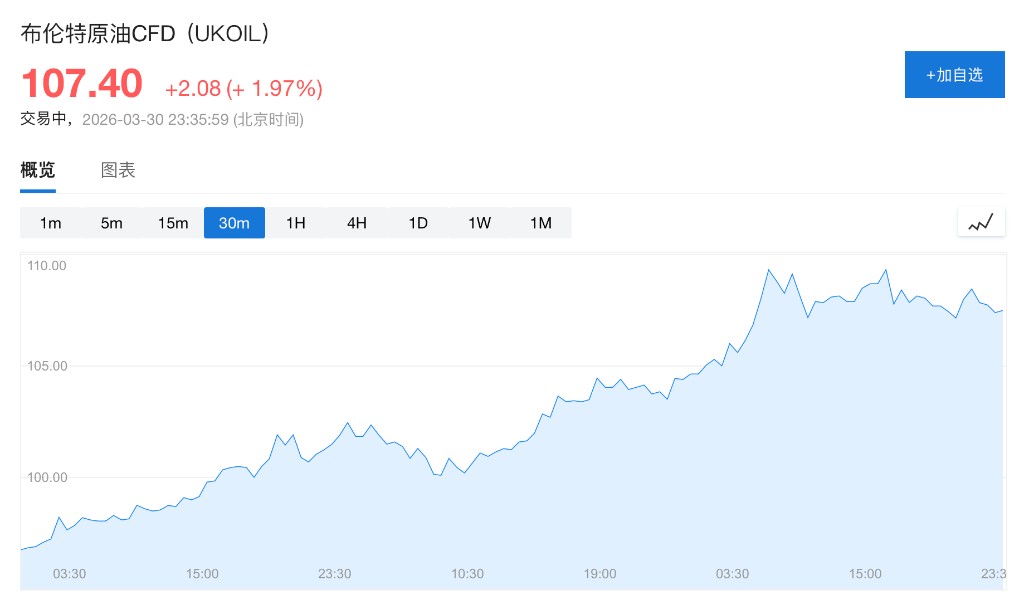
Task: Switch chart to 1H interval
Action: (x=296, y=223)
